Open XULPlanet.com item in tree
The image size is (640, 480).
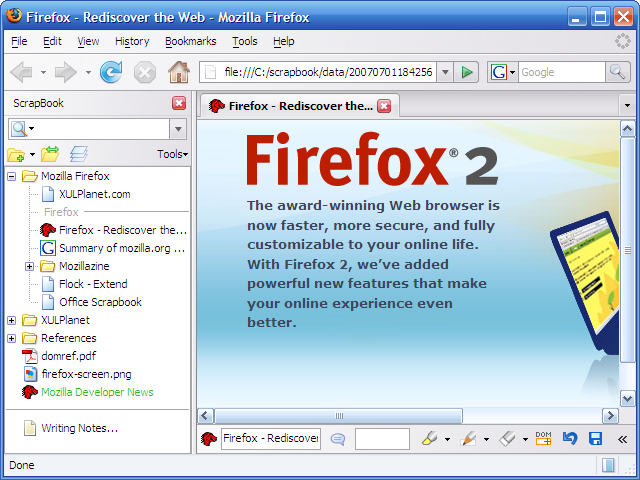coord(86,194)
